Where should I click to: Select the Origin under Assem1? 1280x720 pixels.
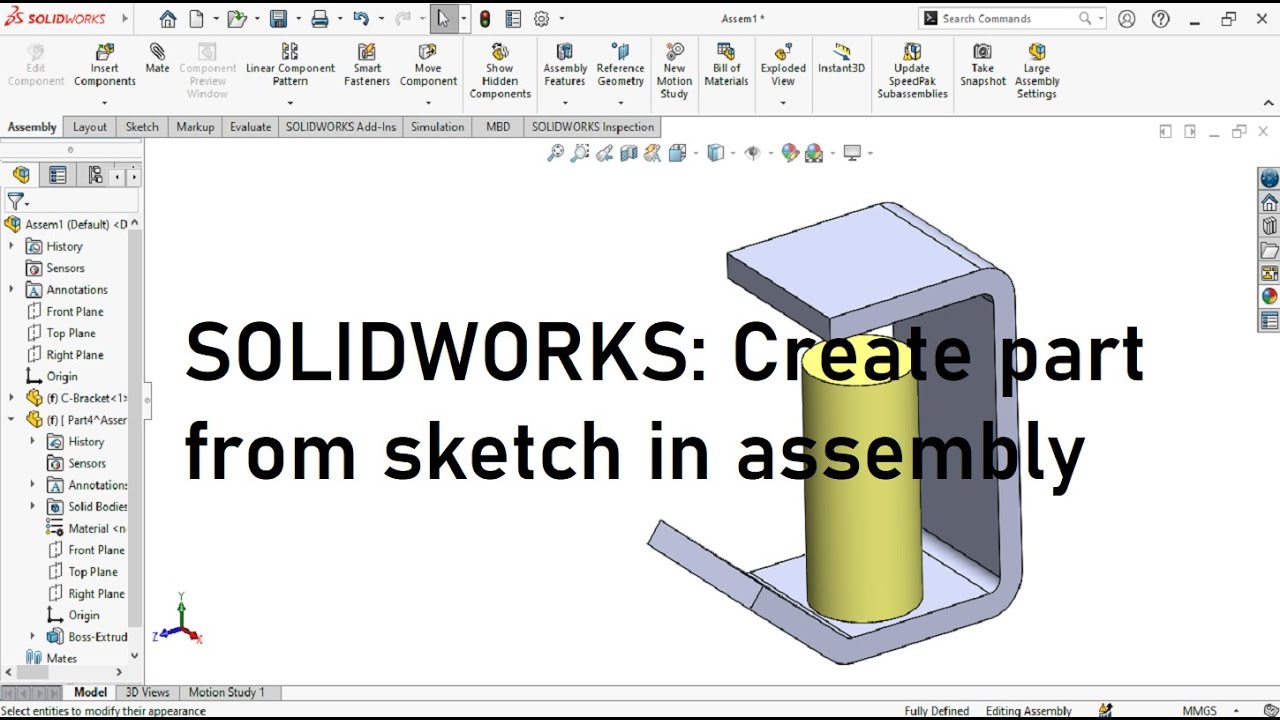[51, 376]
